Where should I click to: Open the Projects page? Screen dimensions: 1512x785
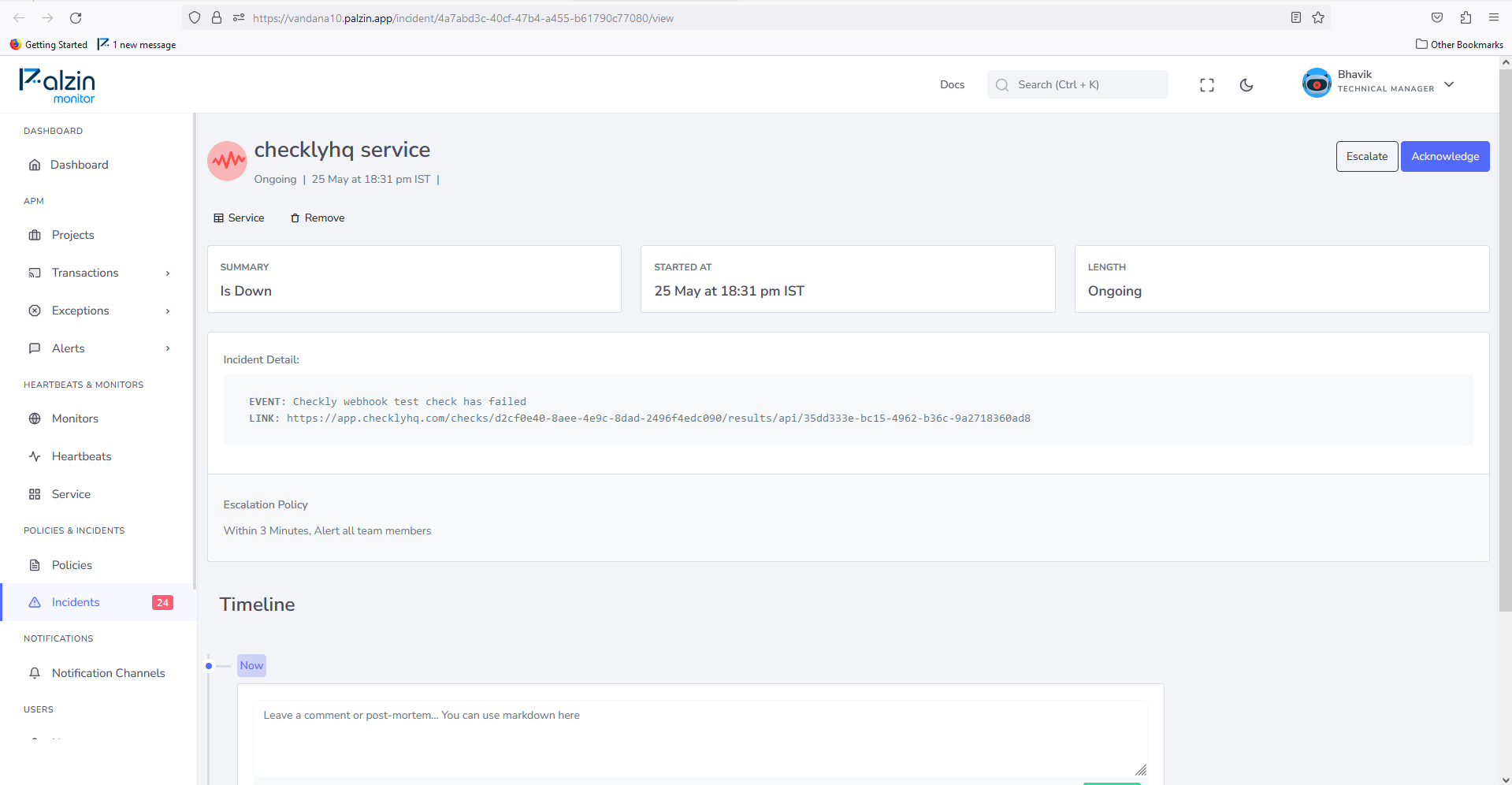click(72, 235)
